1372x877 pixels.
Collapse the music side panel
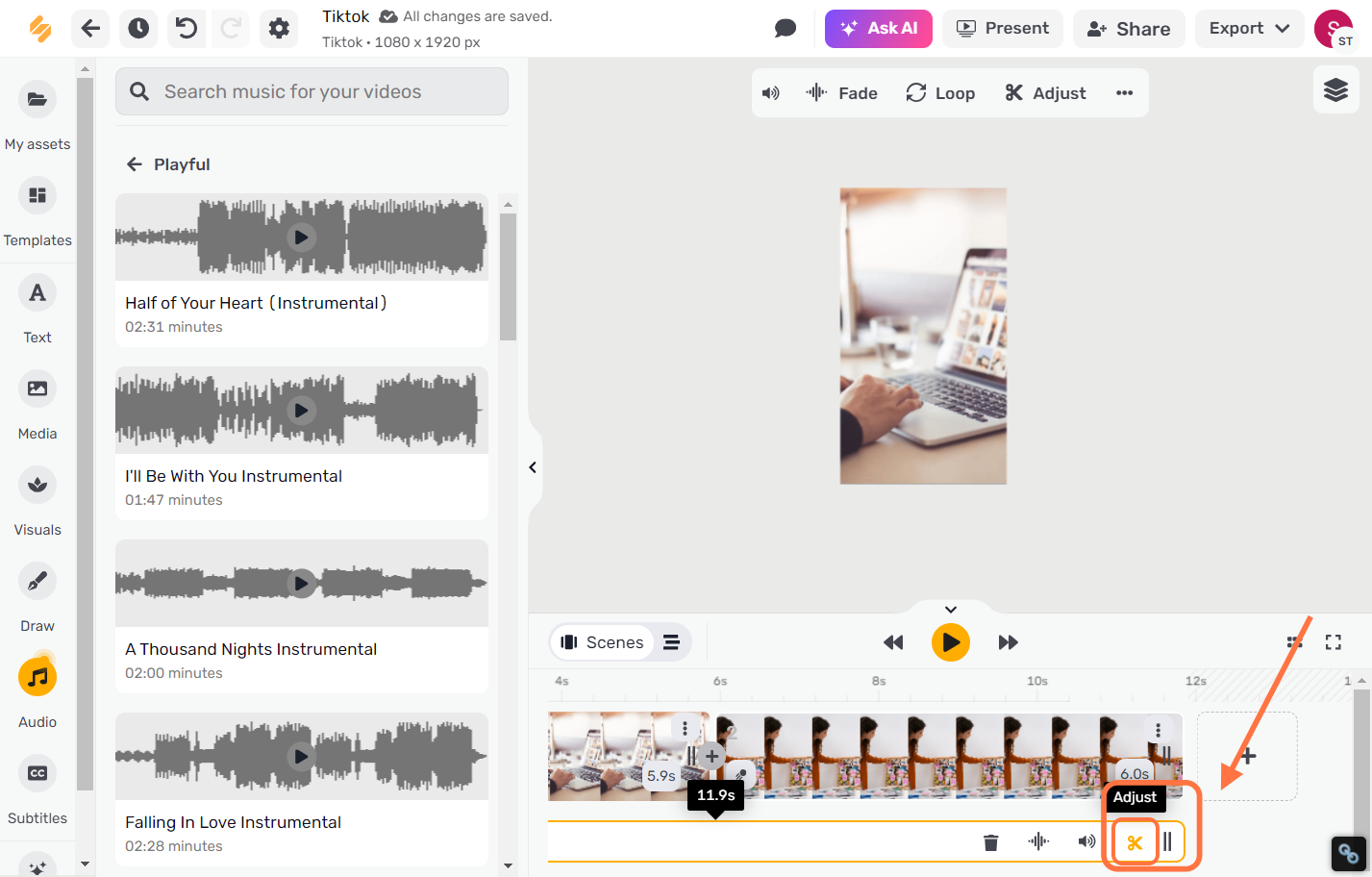[533, 467]
